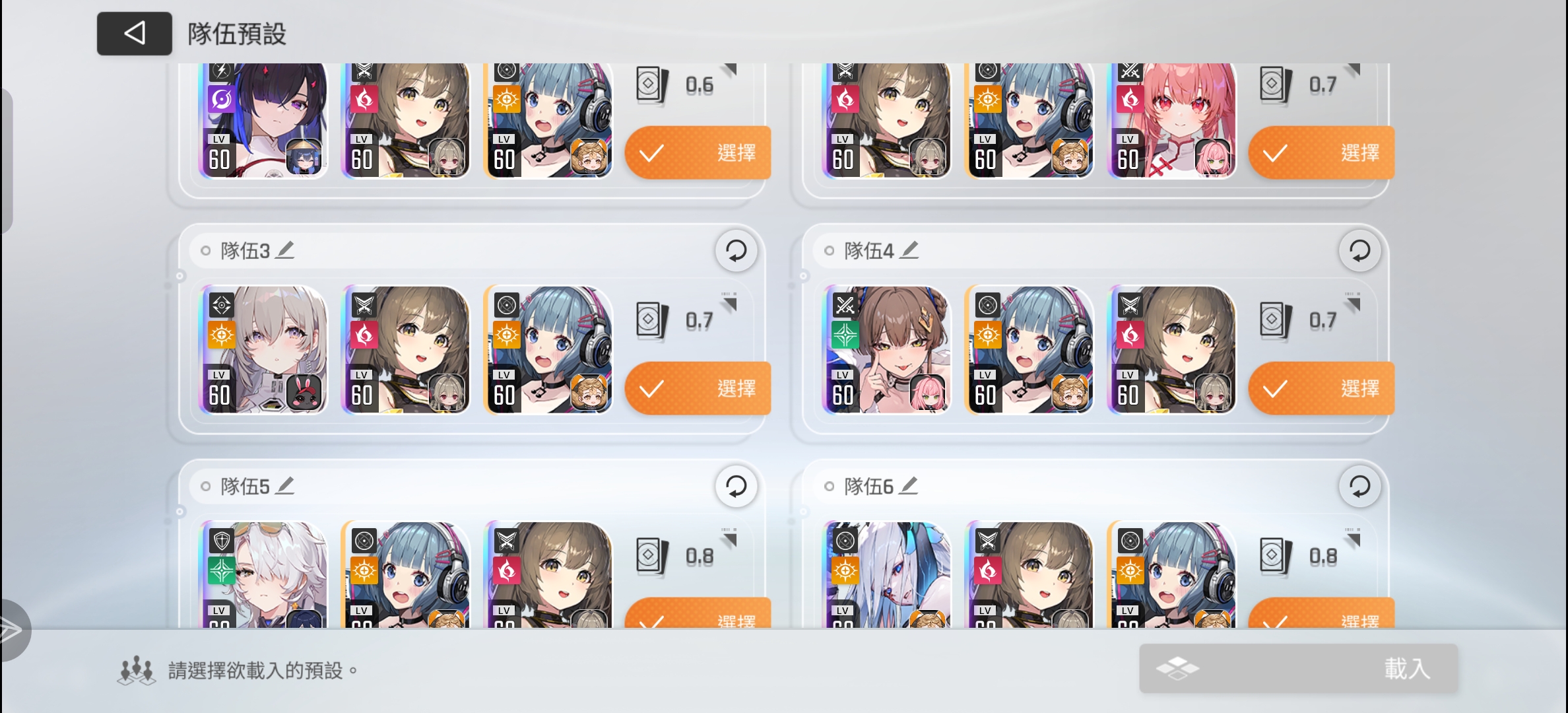1568x713 pixels.
Task: Expand the card deck corner arrow in 隊伍4
Action: point(1353,302)
